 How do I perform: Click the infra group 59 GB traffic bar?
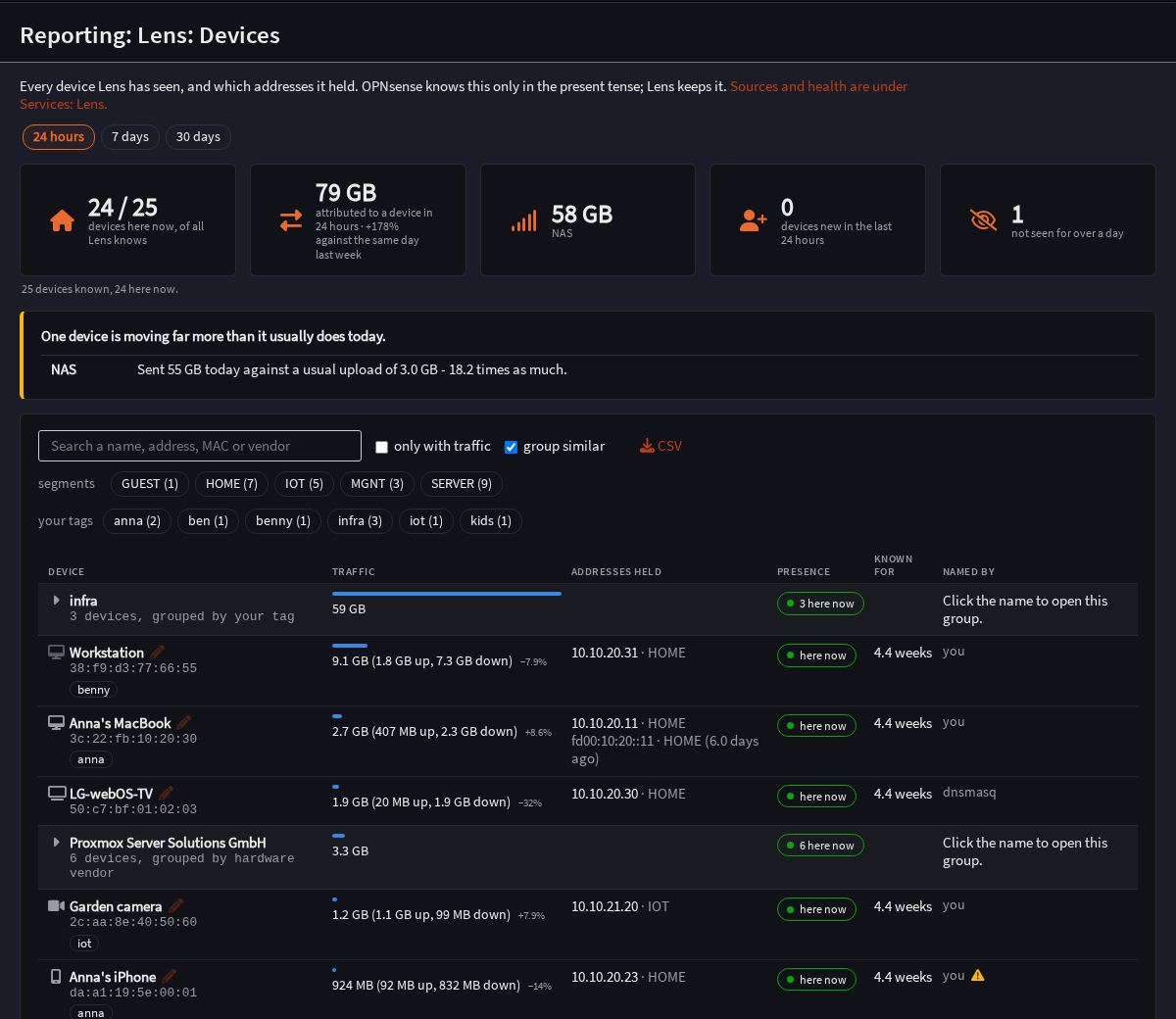447,594
